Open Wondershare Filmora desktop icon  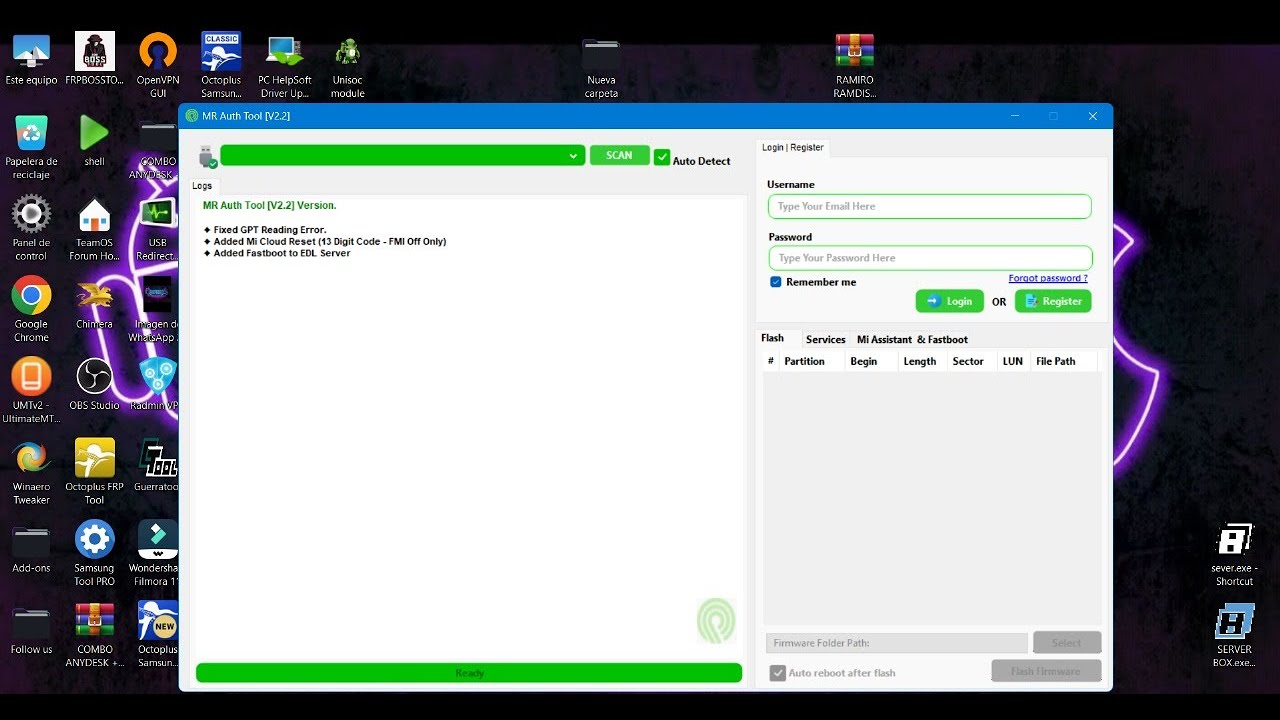click(156, 553)
